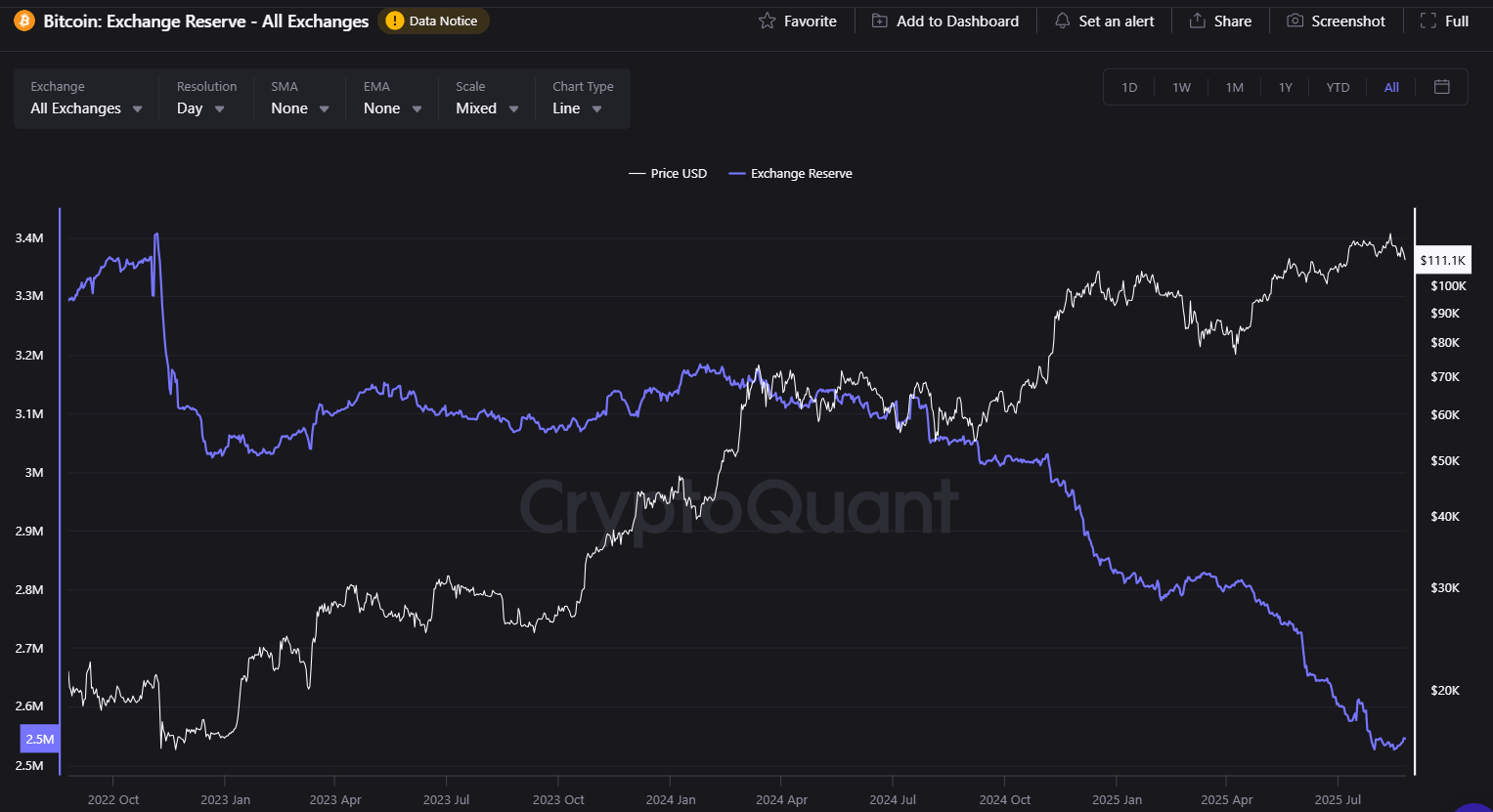Open the SMA dropdown set to None
Image resolution: width=1493 pixels, height=812 pixels.
pyautogui.click(x=300, y=108)
